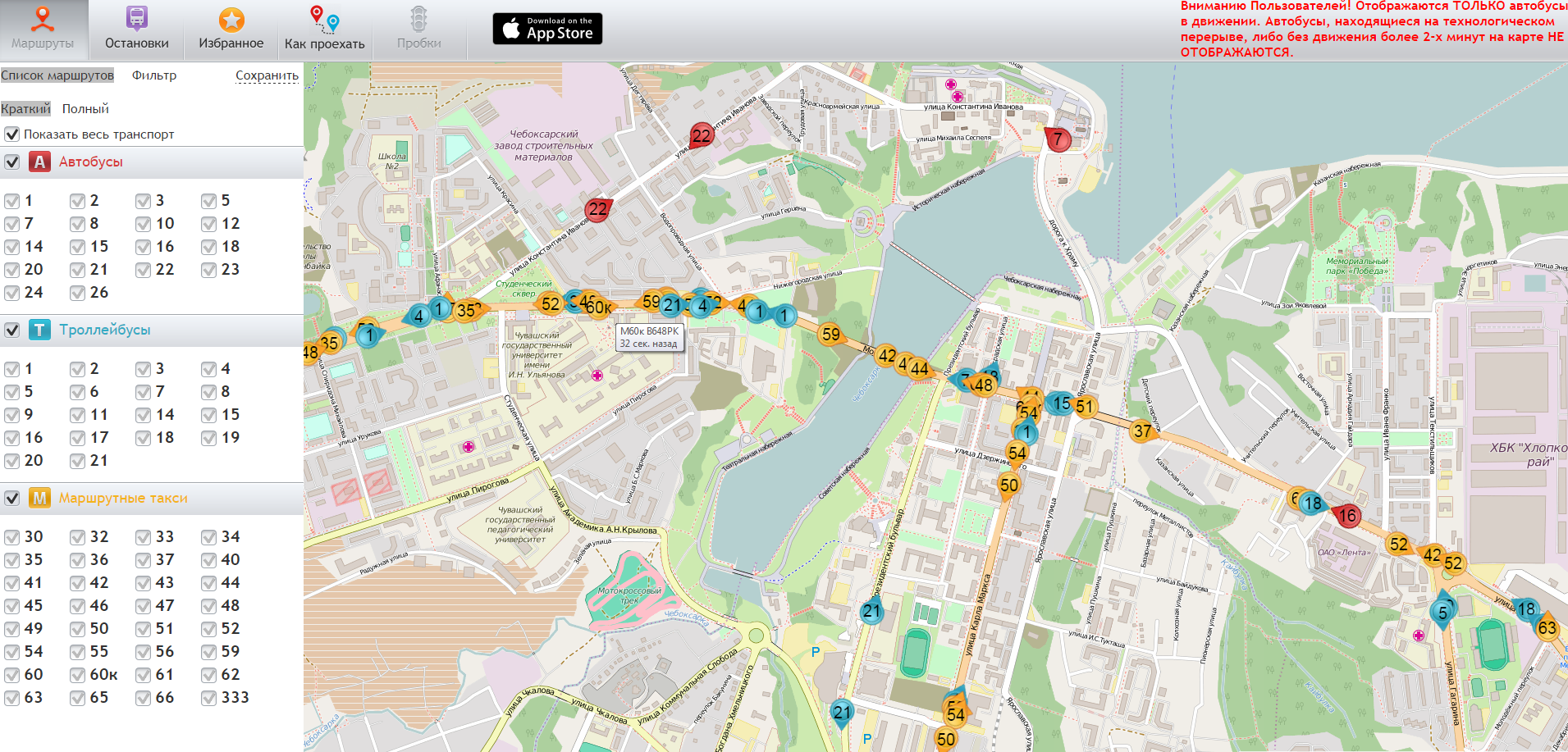The image size is (1568, 752).
Task: Click the red bus 16 marker
Action: tap(1346, 516)
